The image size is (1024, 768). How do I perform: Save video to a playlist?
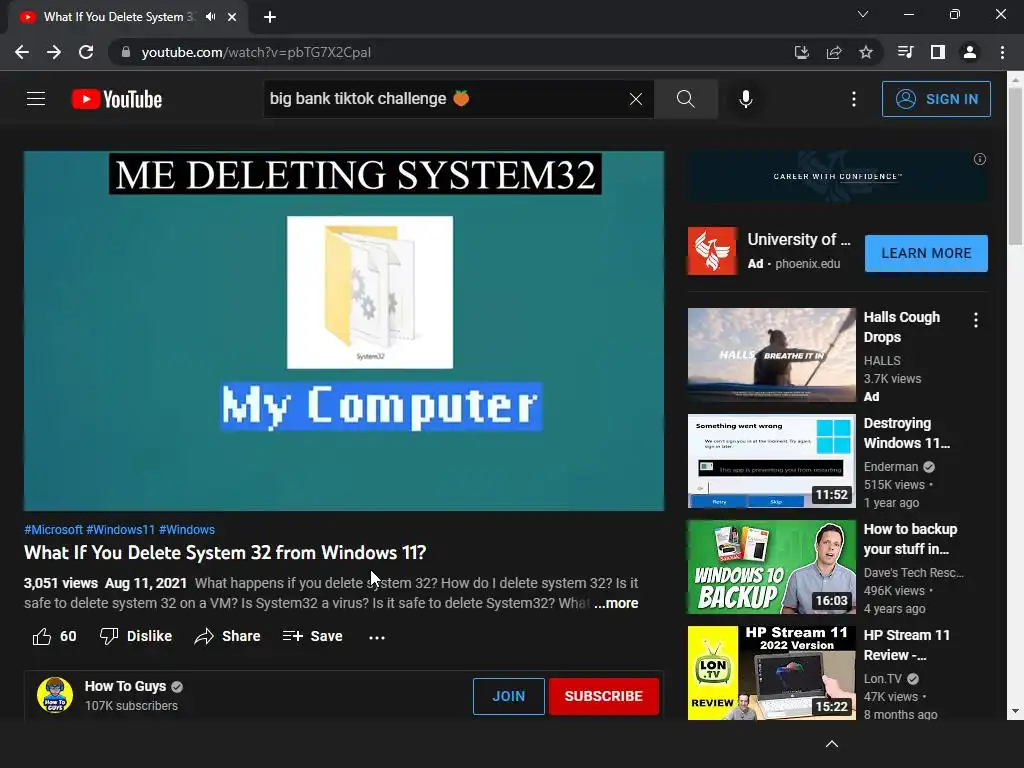coord(313,636)
